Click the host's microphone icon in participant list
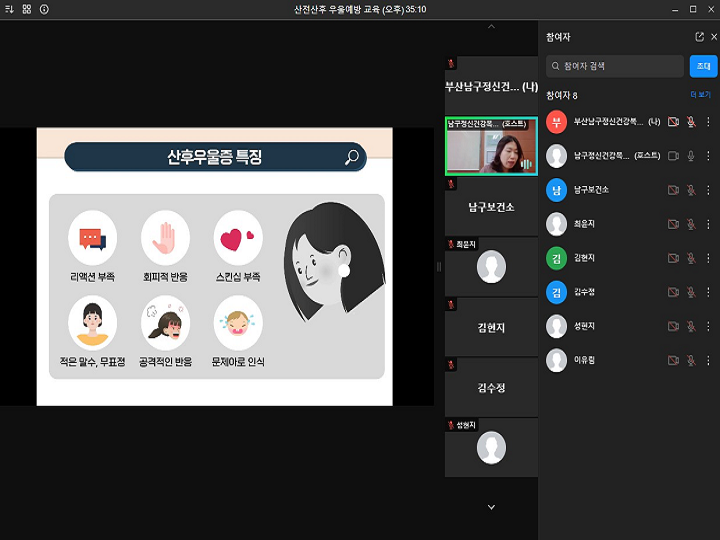The height and width of the screenshot is (540, 720). point(690,156)
